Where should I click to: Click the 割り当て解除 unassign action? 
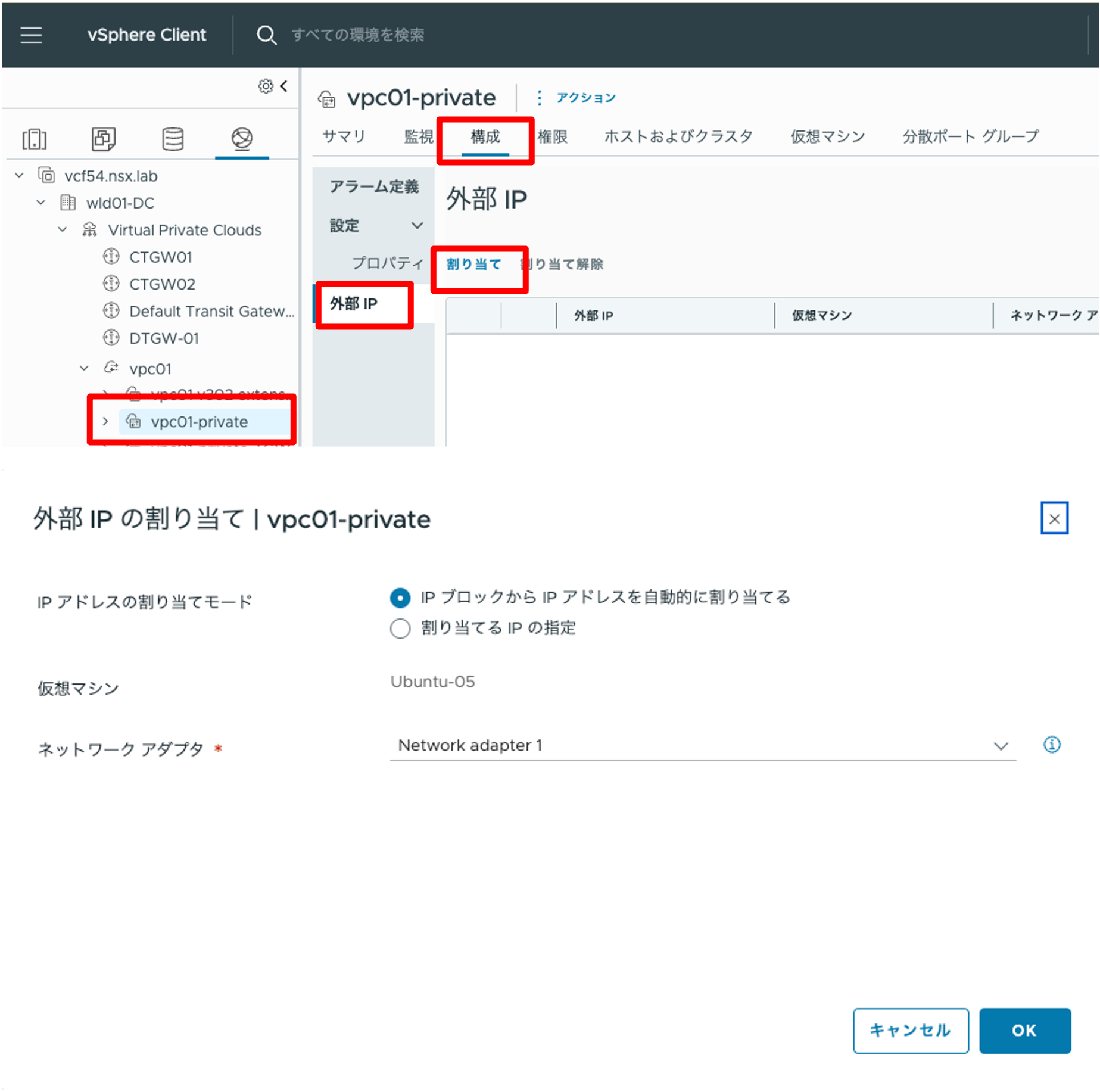pos(562,264)
